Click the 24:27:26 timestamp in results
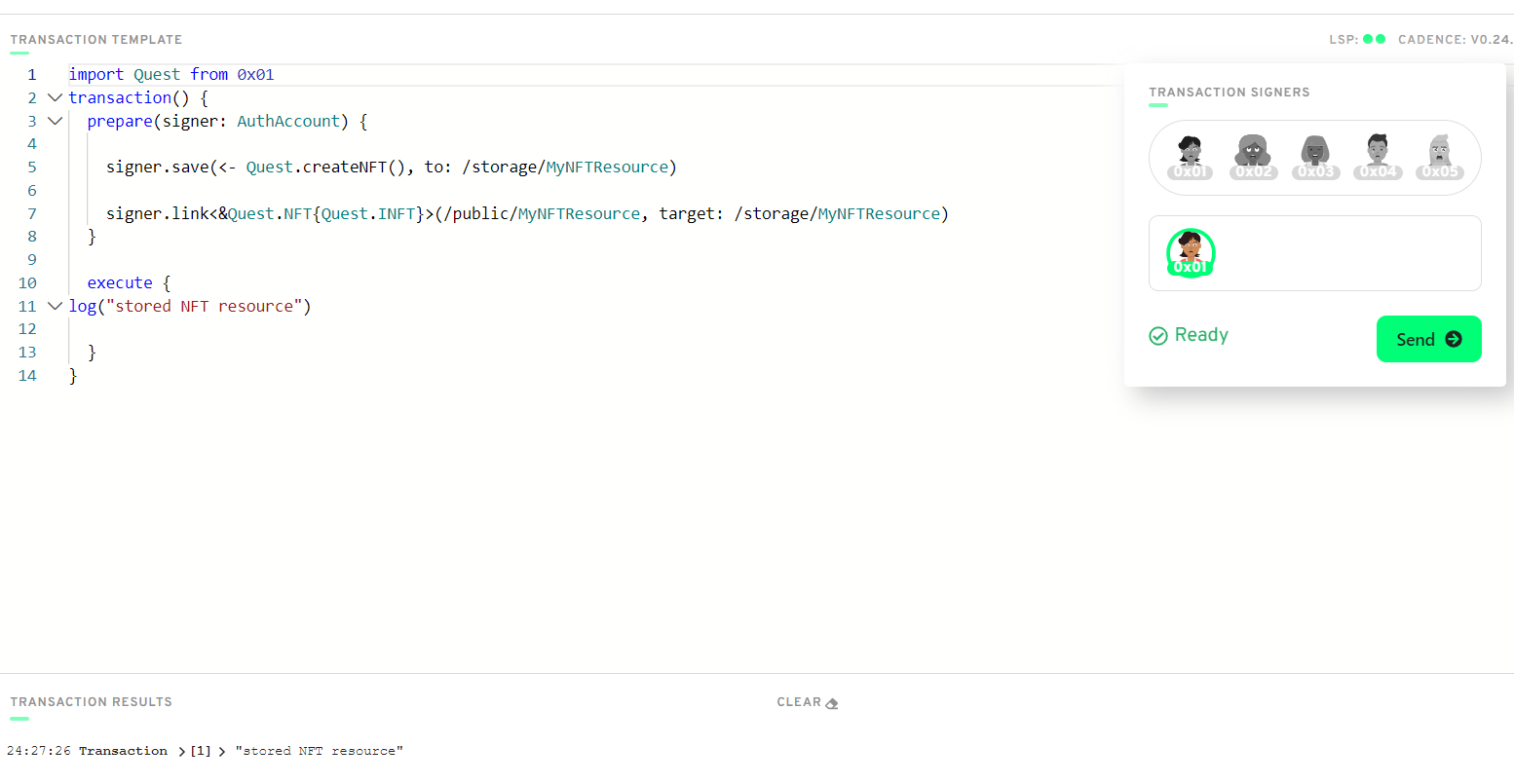Image resolution: width=1514 pixels, height=784 pixels. click(x=39, y=751)
